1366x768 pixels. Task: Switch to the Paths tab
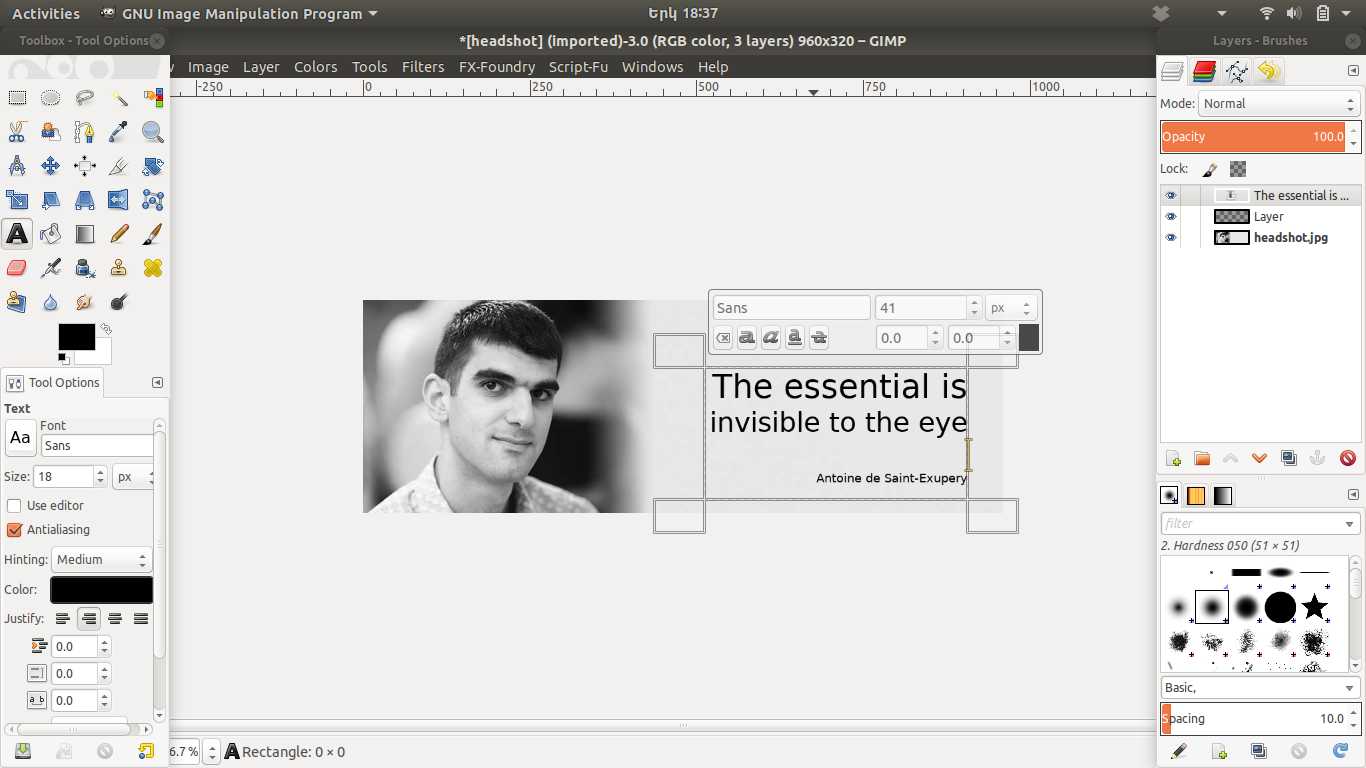1236,71
